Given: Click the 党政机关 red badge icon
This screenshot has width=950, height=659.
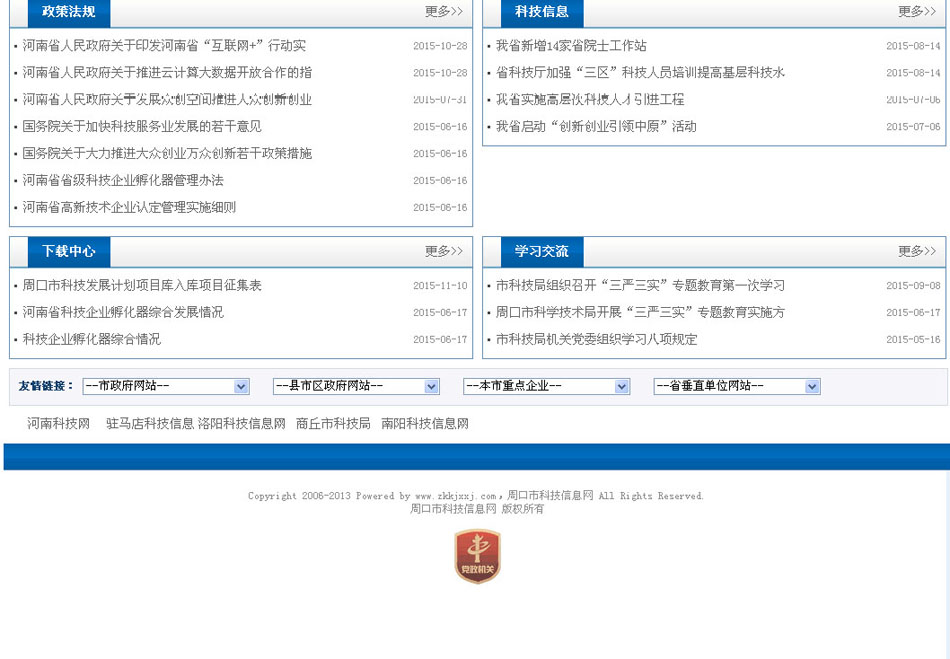Looking at the screenshot, I should click(477, 556).
